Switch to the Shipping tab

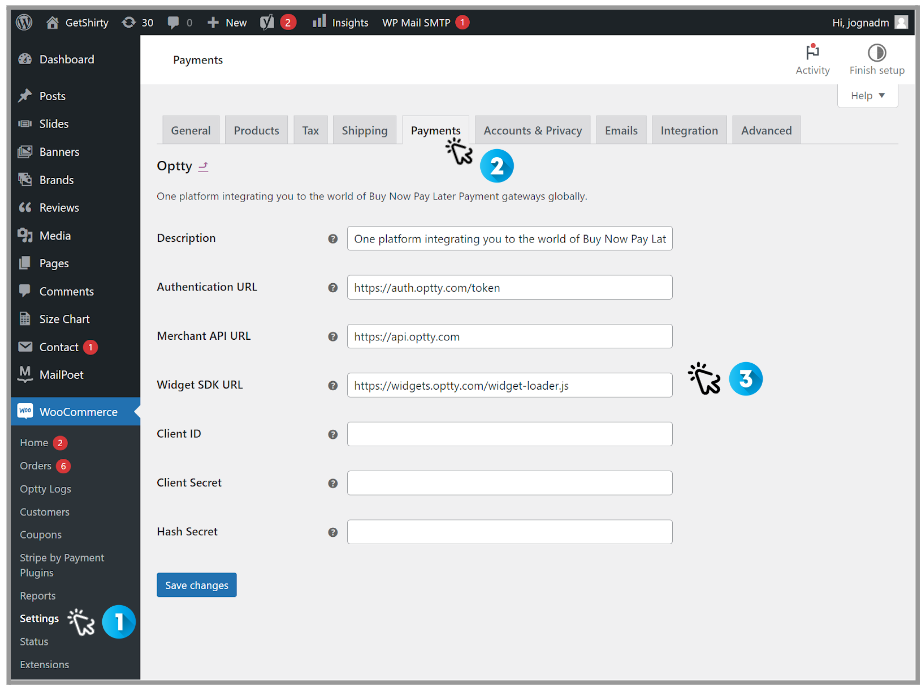(364, 130)
